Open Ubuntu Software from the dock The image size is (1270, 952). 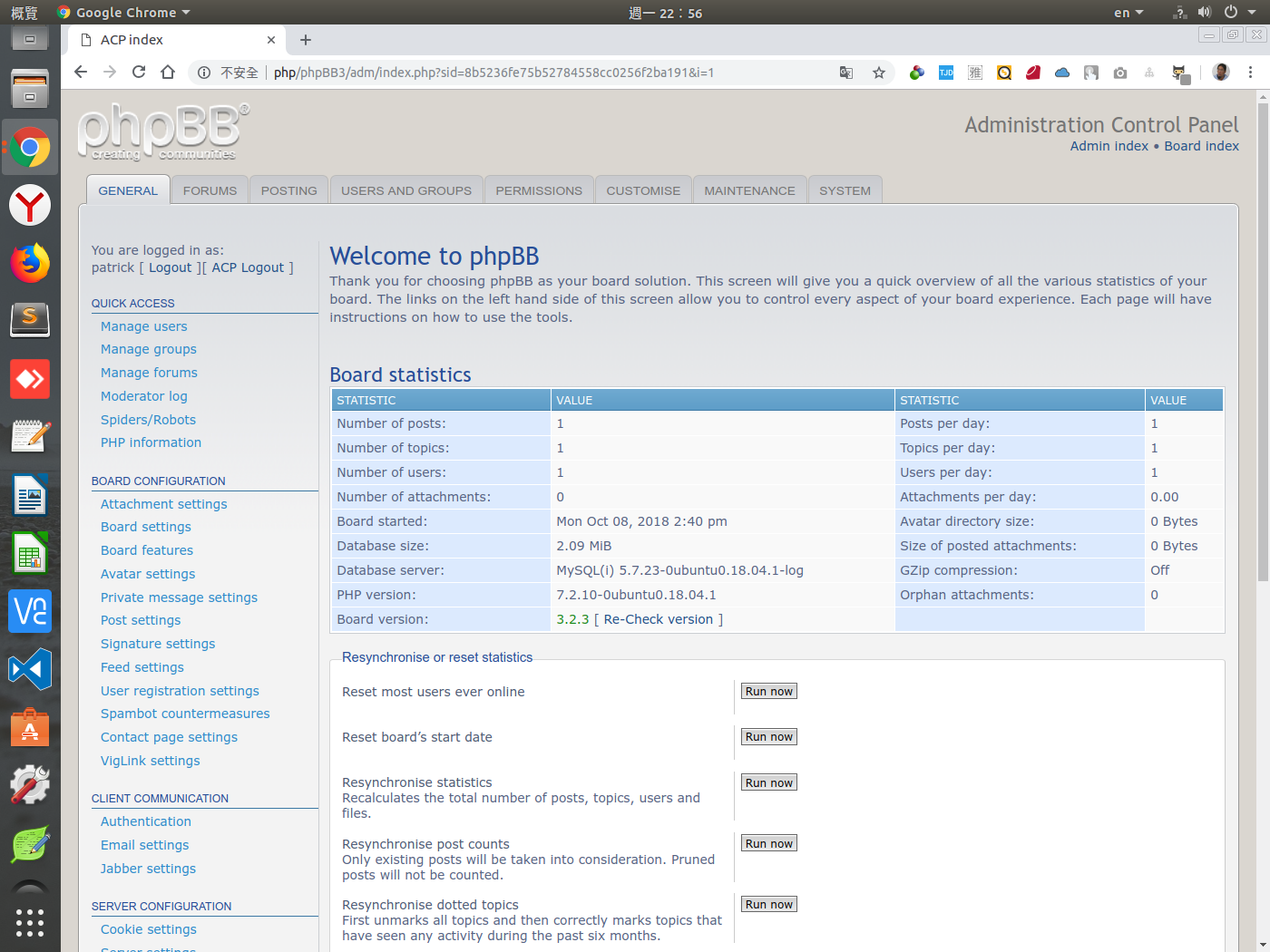click(30, 727)
